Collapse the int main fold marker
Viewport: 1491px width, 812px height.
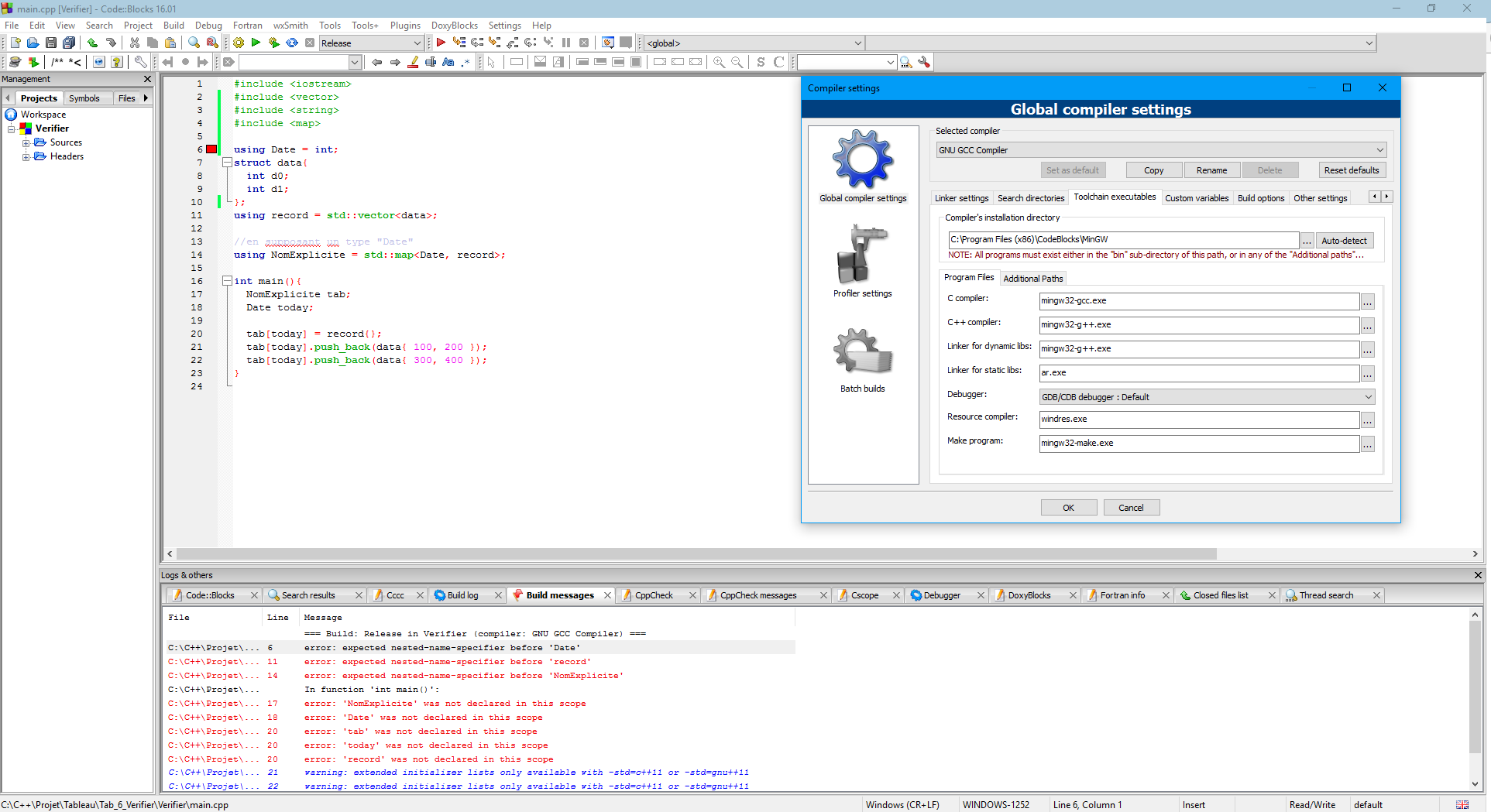pos(227,281)
